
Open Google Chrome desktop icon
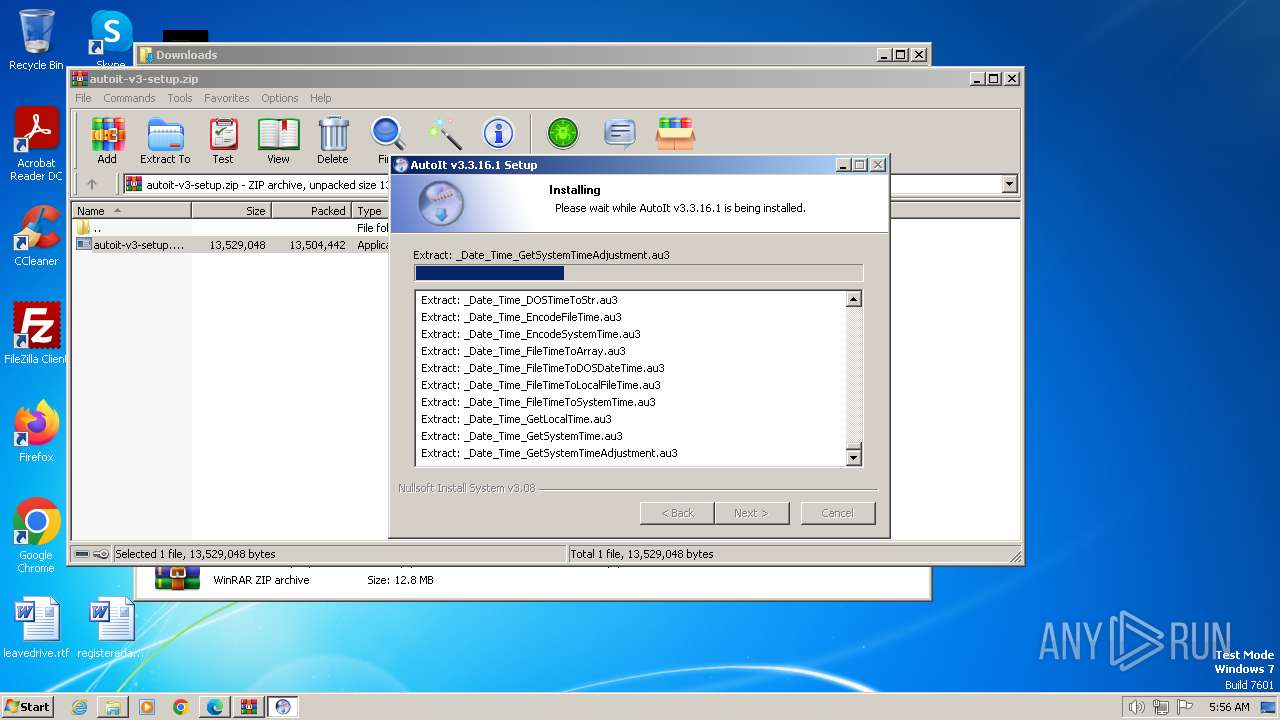[36, 535]
